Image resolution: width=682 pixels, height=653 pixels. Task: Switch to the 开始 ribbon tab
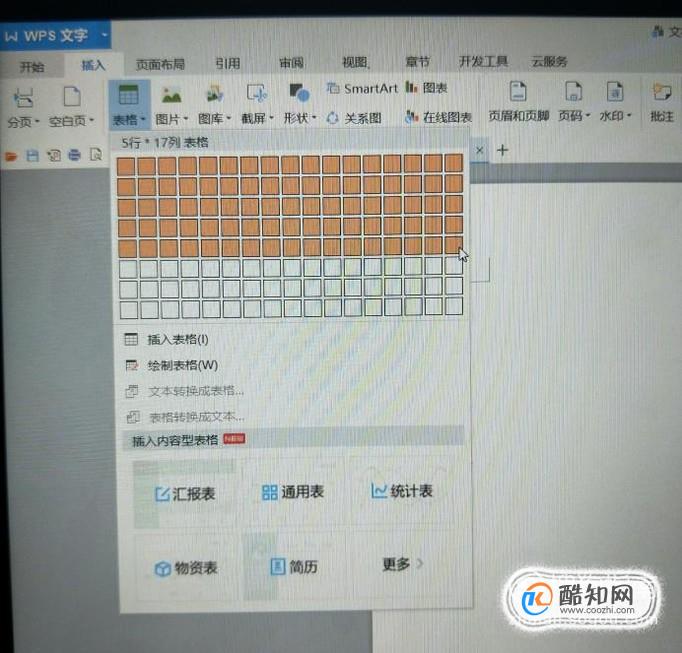[x=32, y=67]
